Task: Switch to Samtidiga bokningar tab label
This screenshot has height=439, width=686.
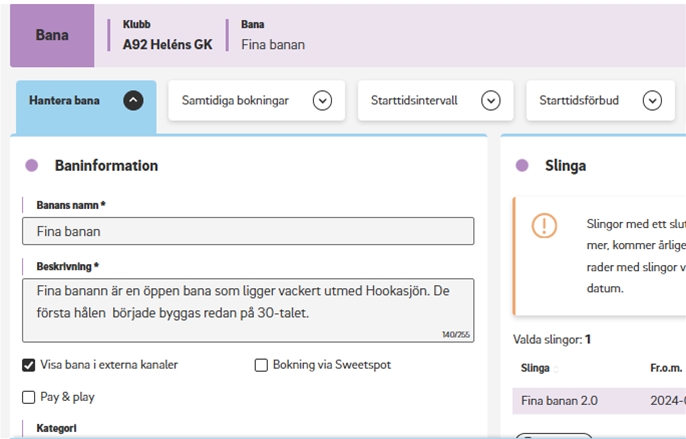Action: (240, 100)
